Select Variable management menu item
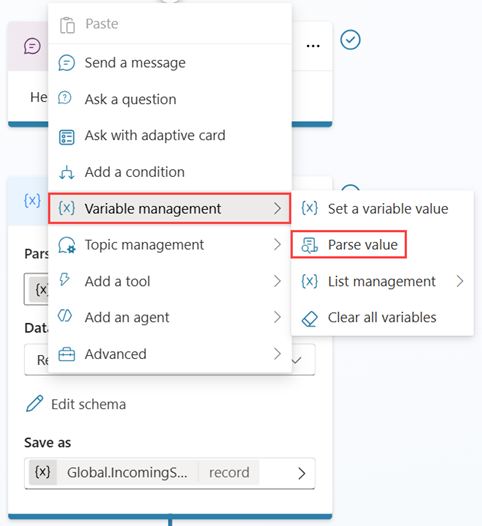This screenshot has width=482, height=526. (x=169, y=208)
